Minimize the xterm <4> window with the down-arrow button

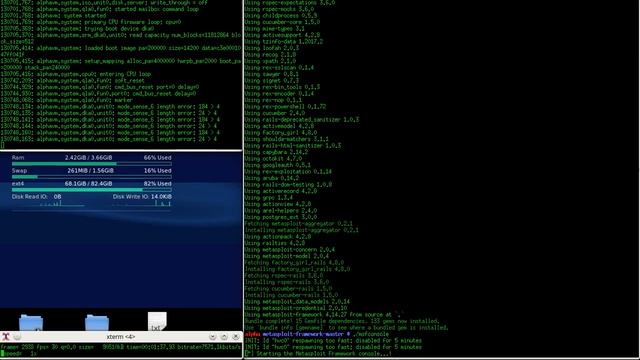[x=213, y=337]
